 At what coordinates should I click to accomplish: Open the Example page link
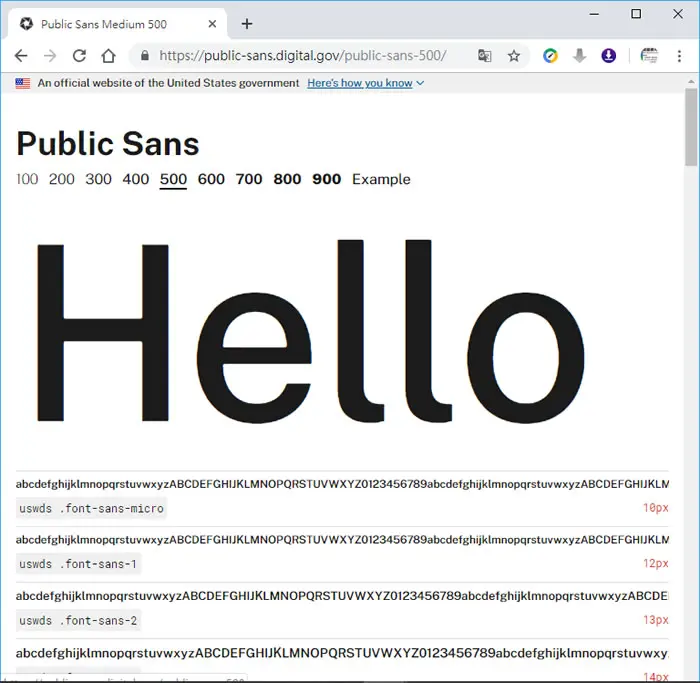click(381, 179)
